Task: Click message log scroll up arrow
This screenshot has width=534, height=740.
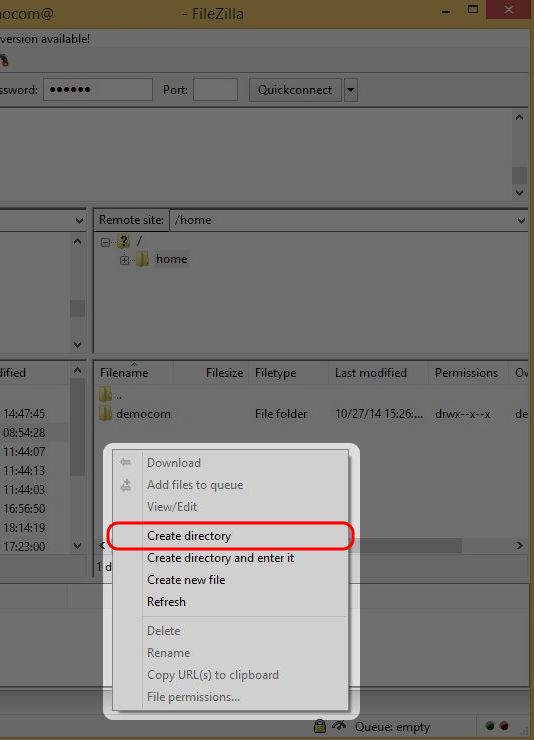Action: click(x=519, y=117)
